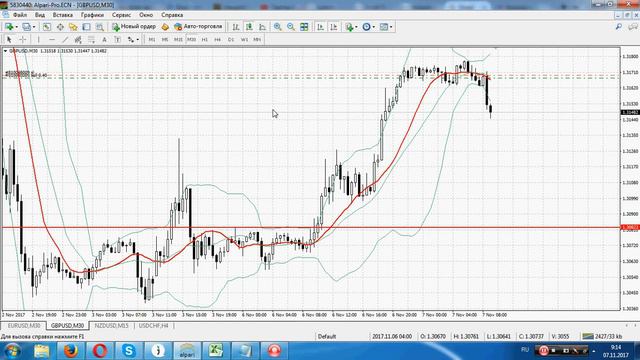Select the Text drawing tool (A)

104,40
